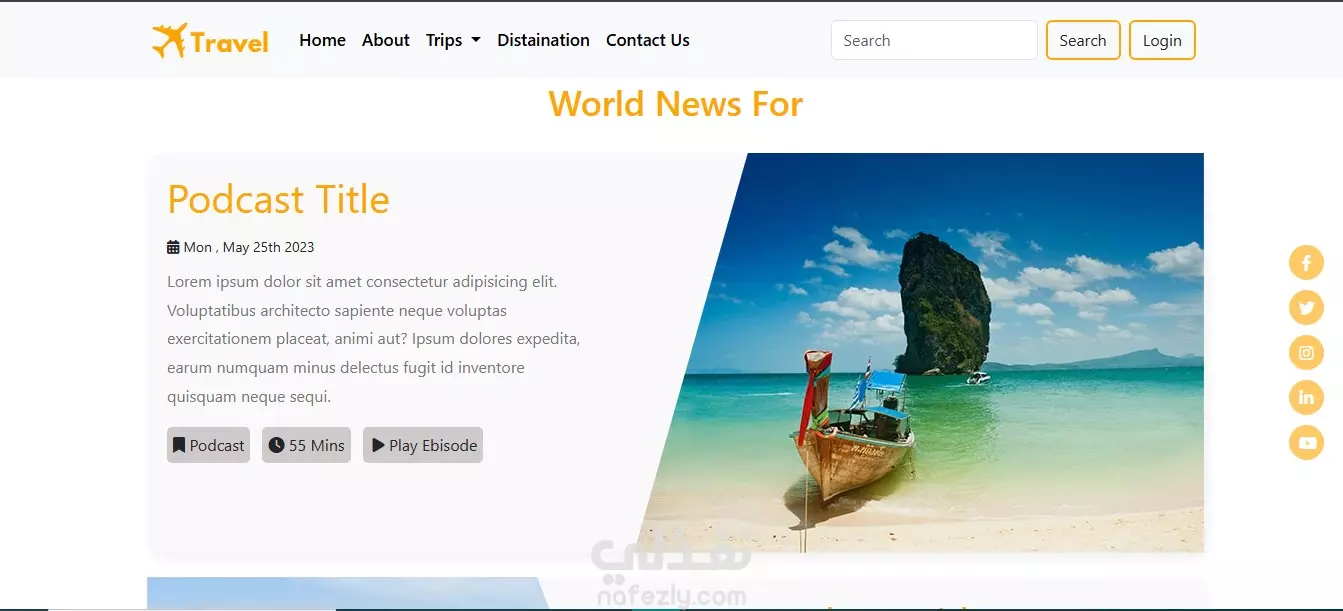Click the Search button
Image resolution: width=1343 pixels, height=611 pixels.
(x=1083, y=40)
